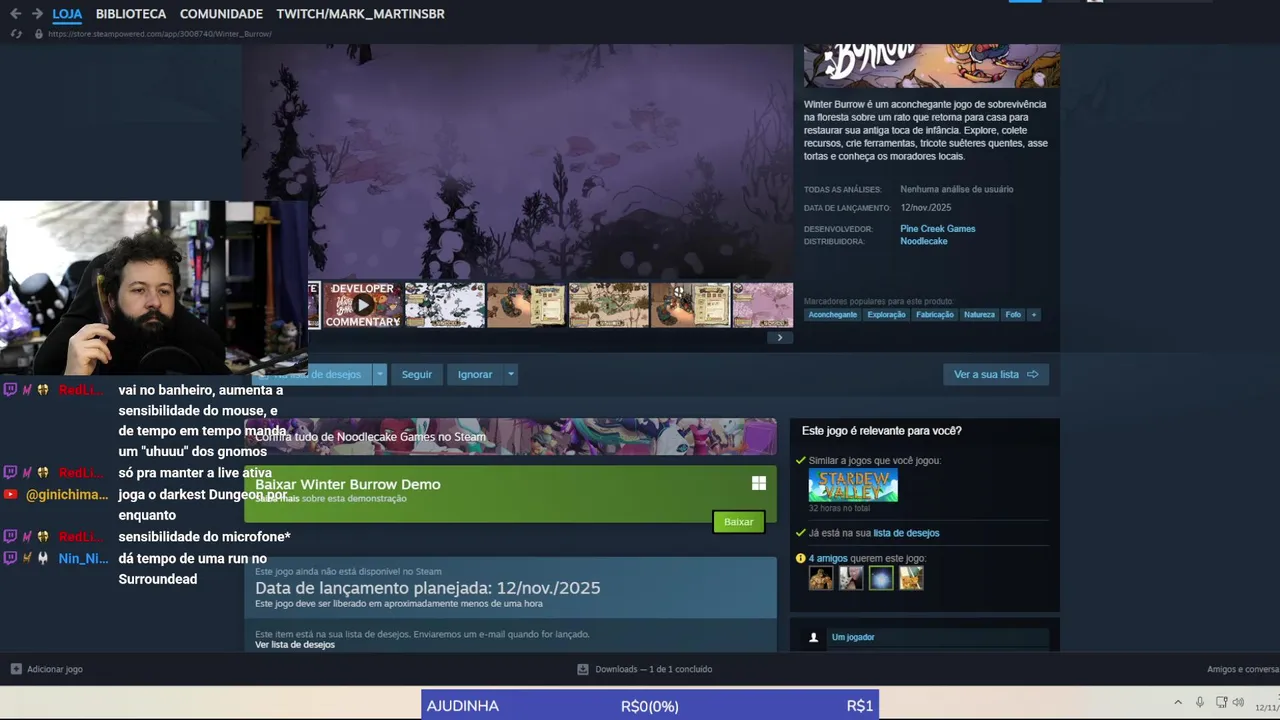Open the COMUNIDADE tab
Image resolution: width=1280 pixels, height=720 pixels.
click(221, 14)
